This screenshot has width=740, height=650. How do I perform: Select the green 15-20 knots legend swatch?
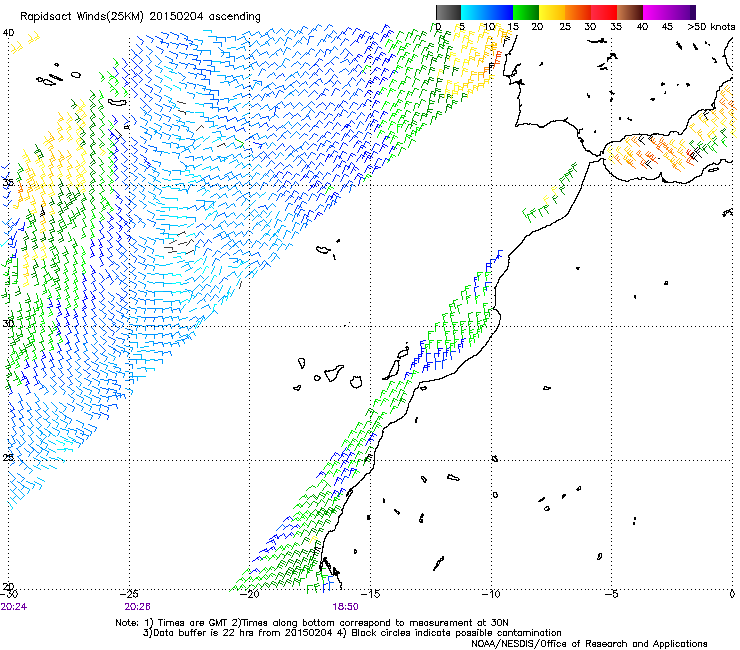pos(526,12)
